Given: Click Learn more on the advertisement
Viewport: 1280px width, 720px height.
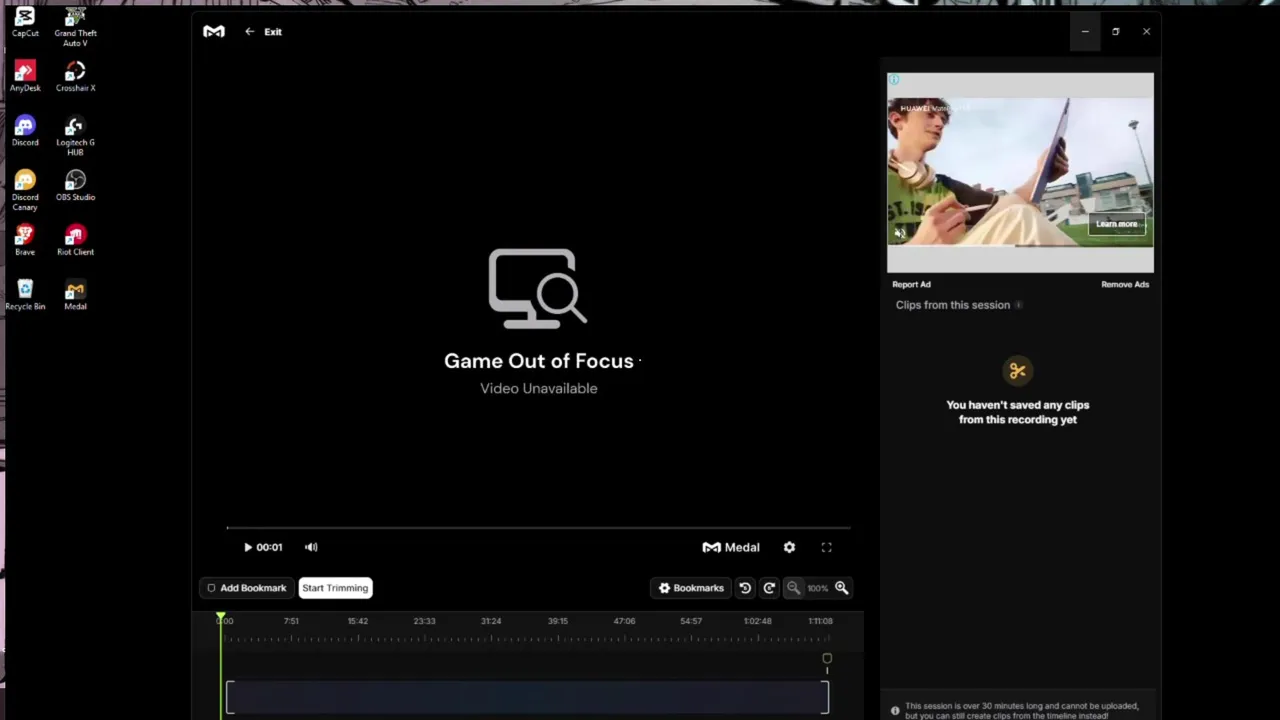Looking at the screenshot, I should (1116, 224).
